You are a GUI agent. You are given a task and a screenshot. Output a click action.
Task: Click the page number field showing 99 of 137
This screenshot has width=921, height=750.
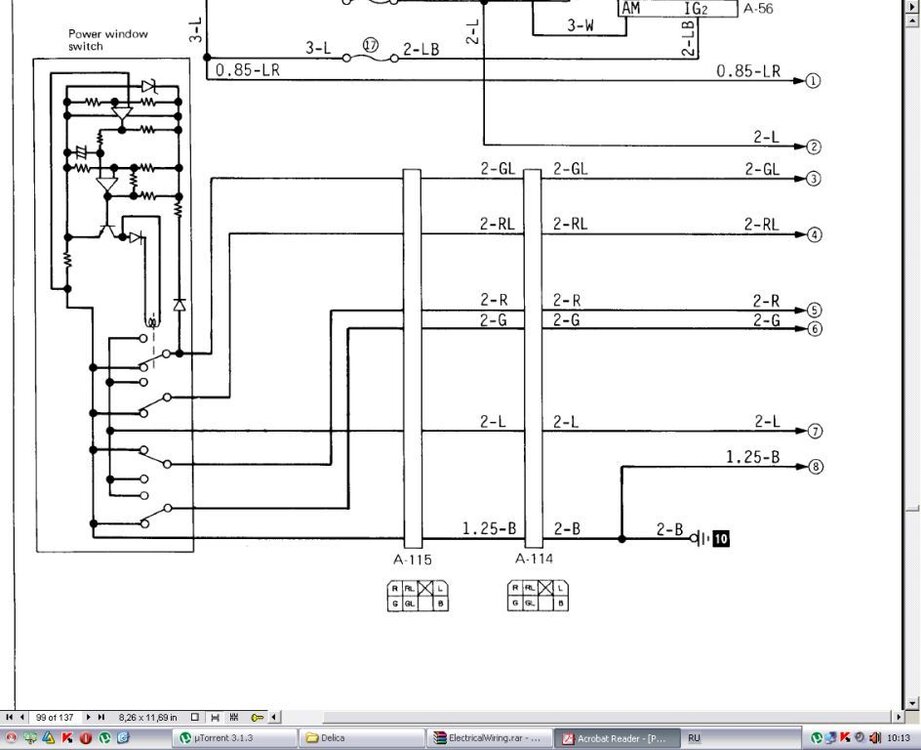click(56, 717)
